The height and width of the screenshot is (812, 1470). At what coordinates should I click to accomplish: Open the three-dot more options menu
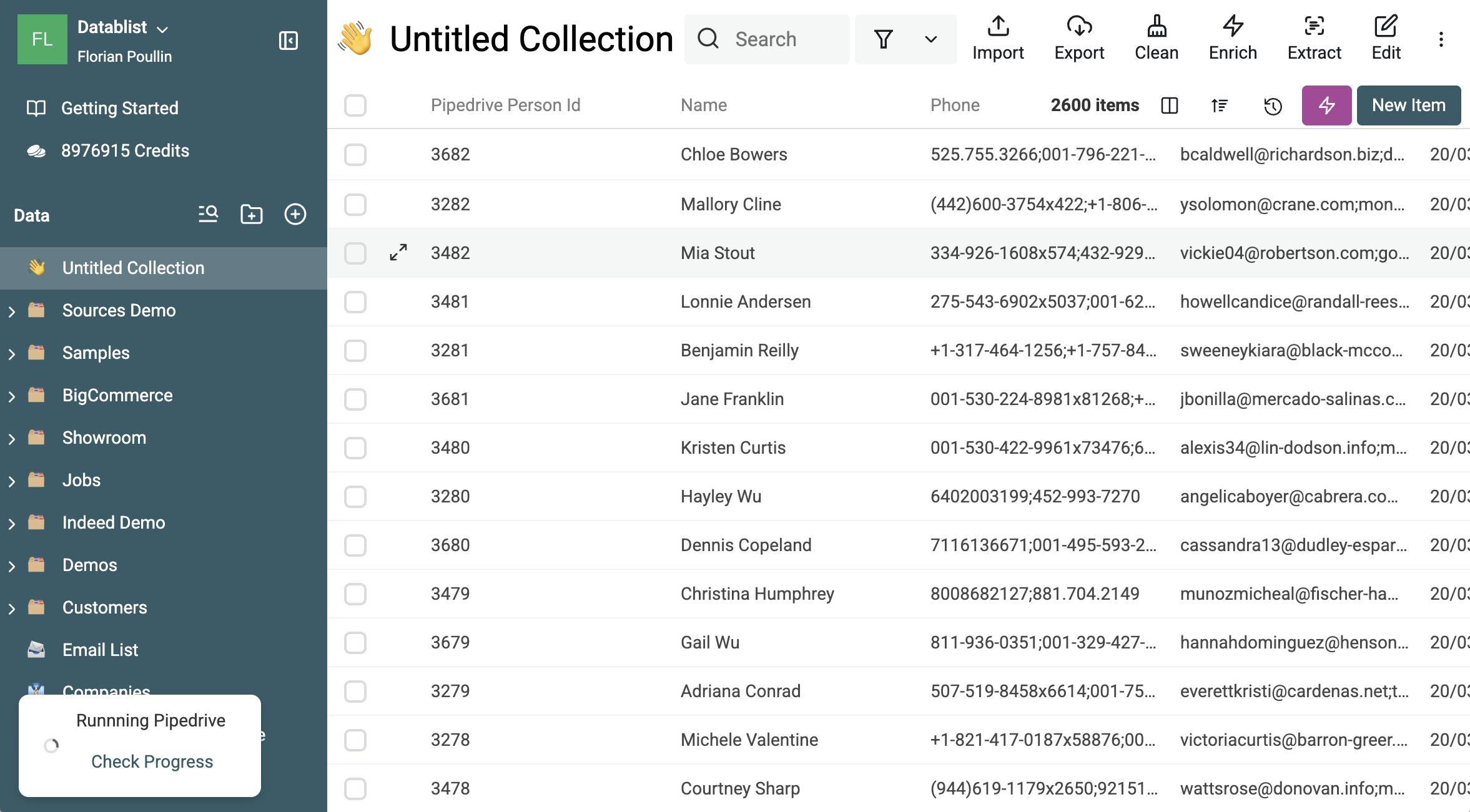tap(1441, 39)
